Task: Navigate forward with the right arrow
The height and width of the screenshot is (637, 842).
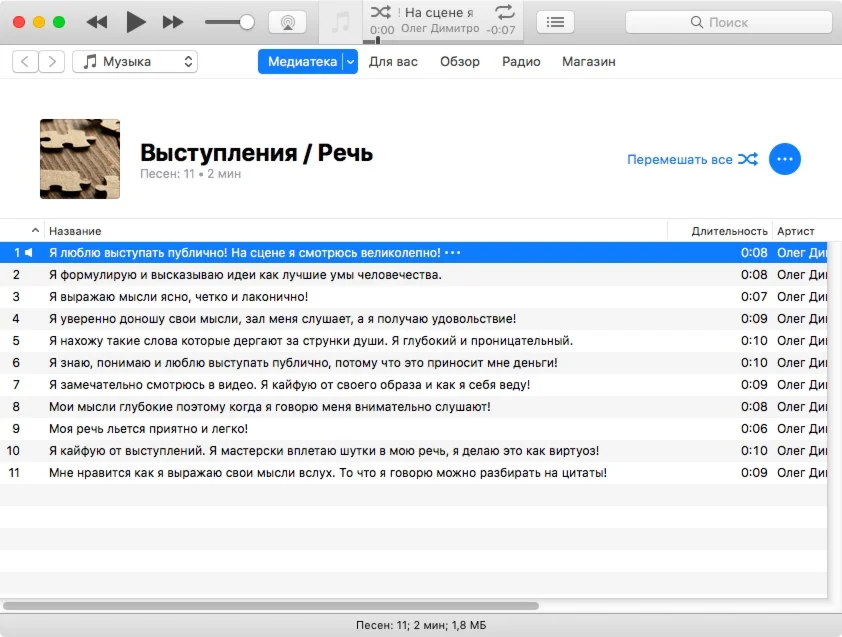Action: 52,62
